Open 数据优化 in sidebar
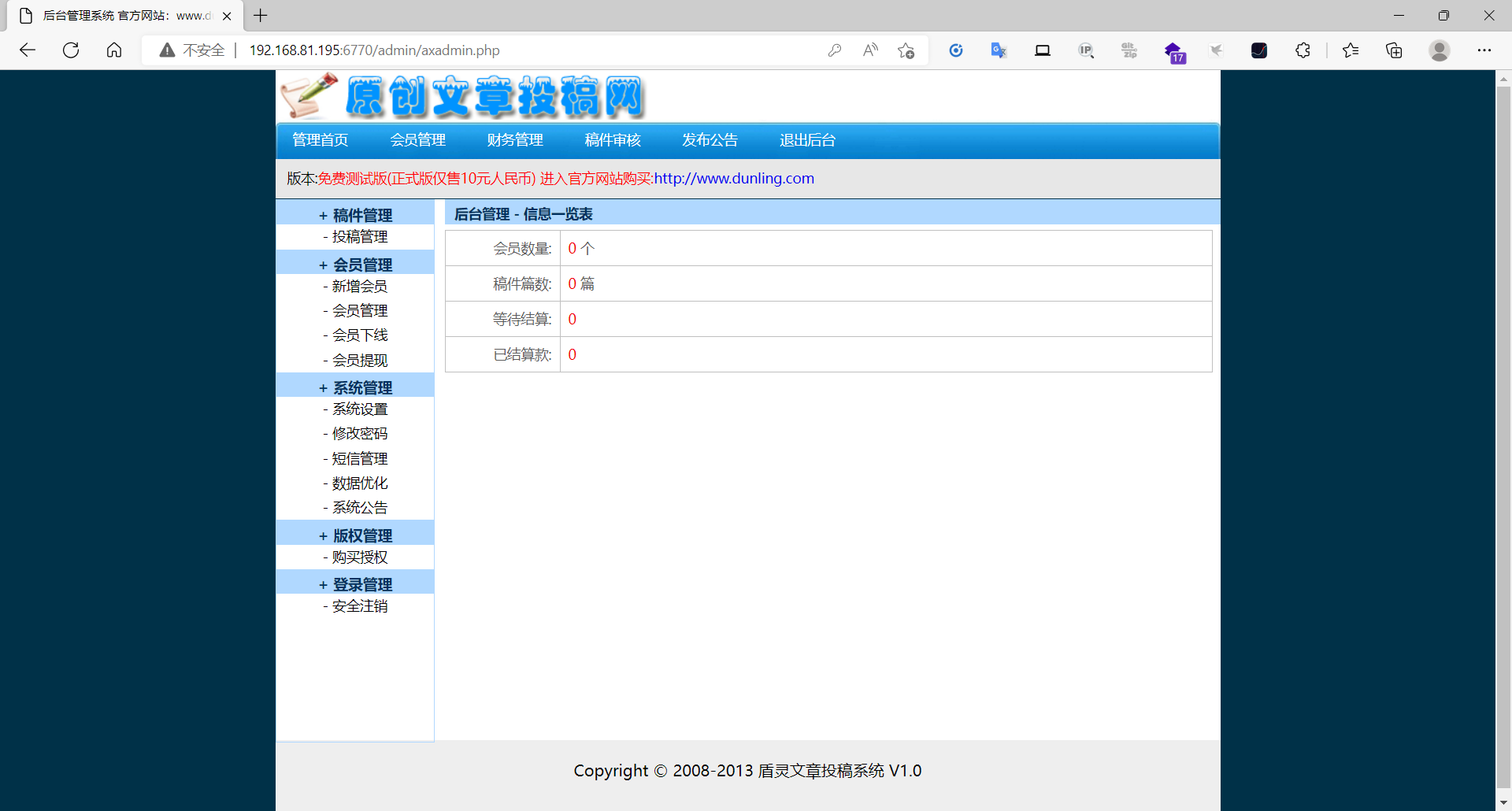Viewport: 1512px width, 811px height. click(360, 483)
